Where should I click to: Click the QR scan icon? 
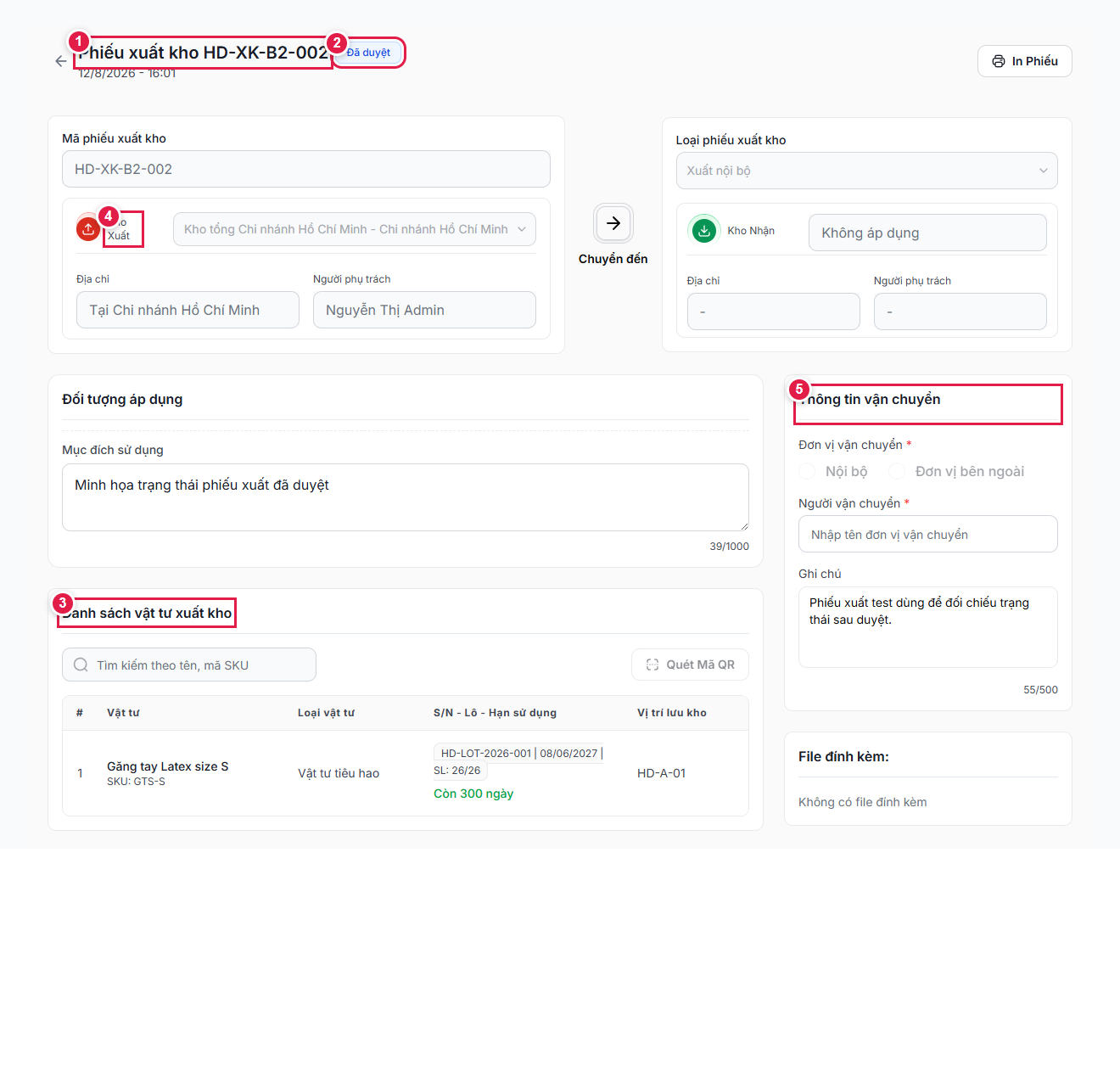point(652,665)
